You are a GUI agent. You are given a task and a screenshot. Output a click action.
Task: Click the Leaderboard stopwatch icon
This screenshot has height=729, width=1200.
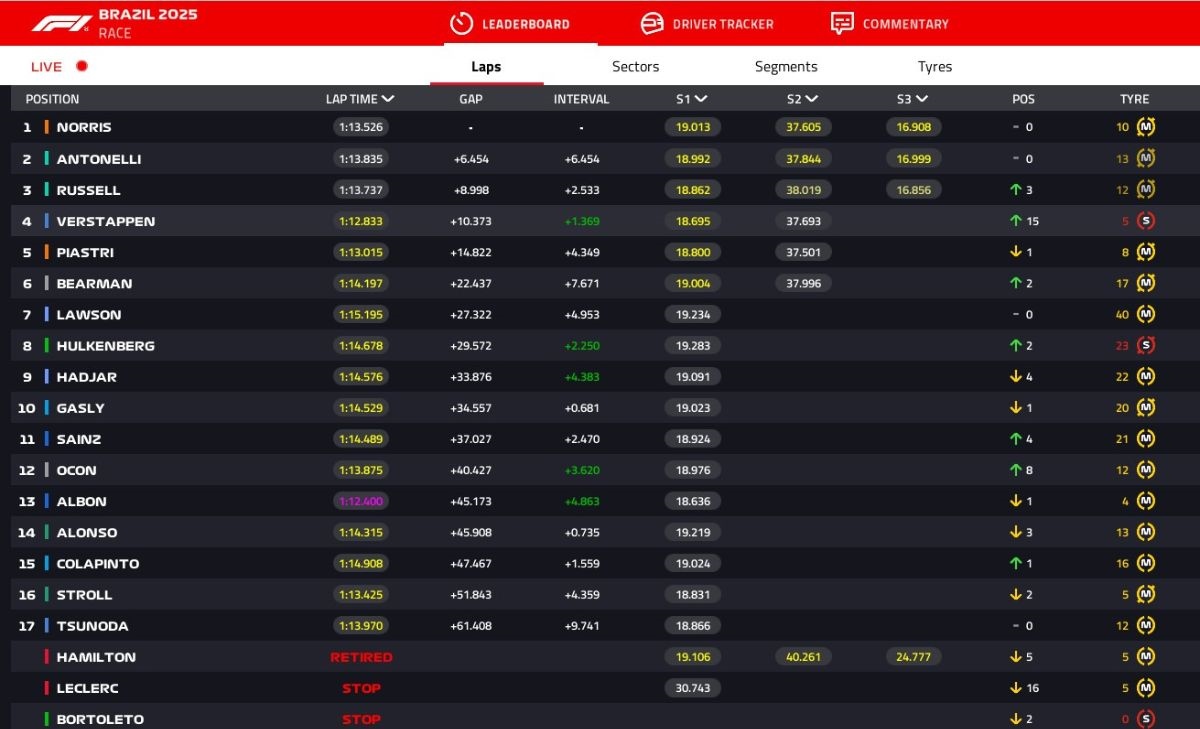461,24
